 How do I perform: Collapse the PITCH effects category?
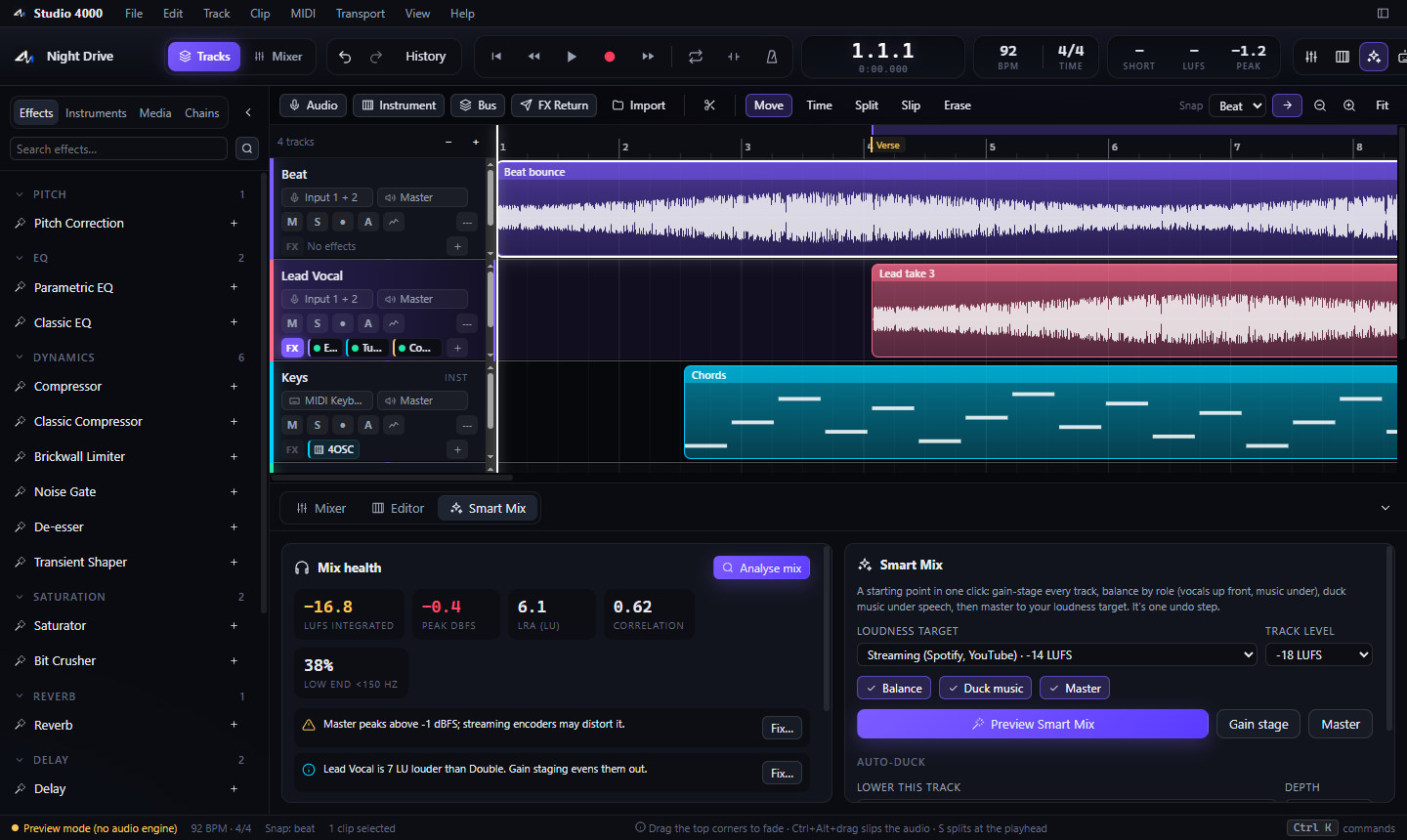(20, 194)
